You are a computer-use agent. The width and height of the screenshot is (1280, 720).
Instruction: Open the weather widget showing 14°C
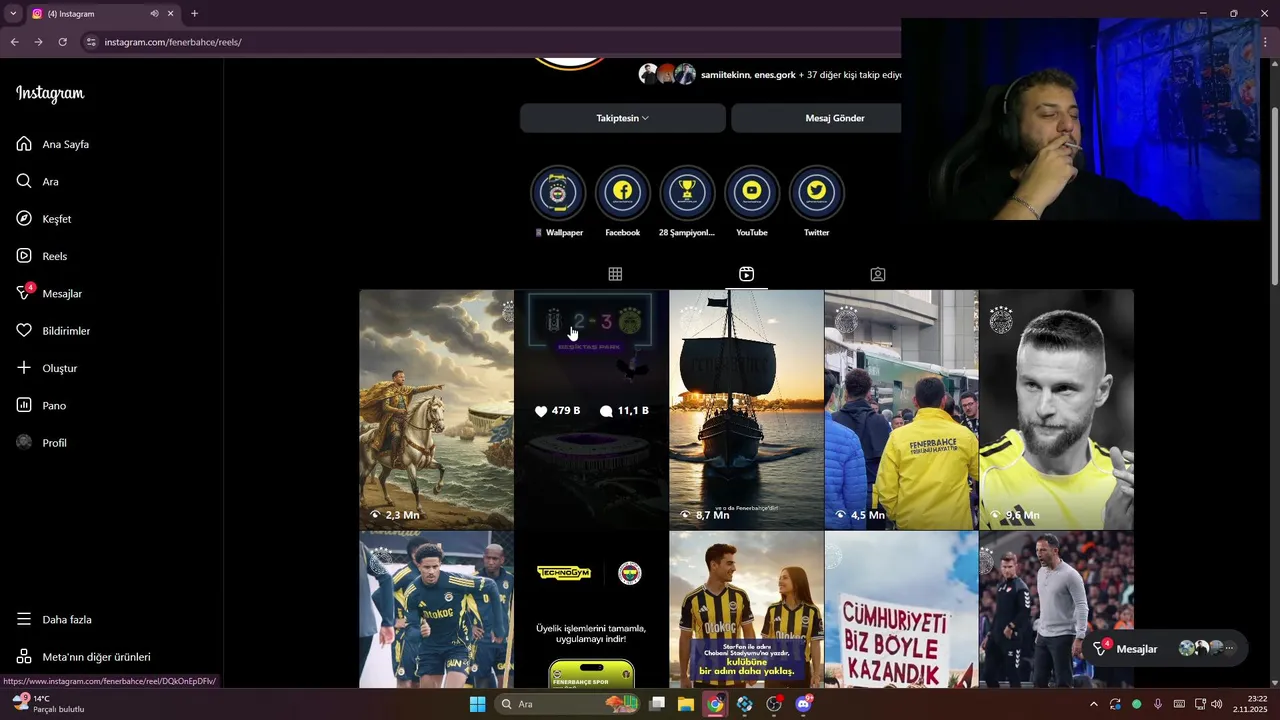pyautogui.click(x=48, y=704)
